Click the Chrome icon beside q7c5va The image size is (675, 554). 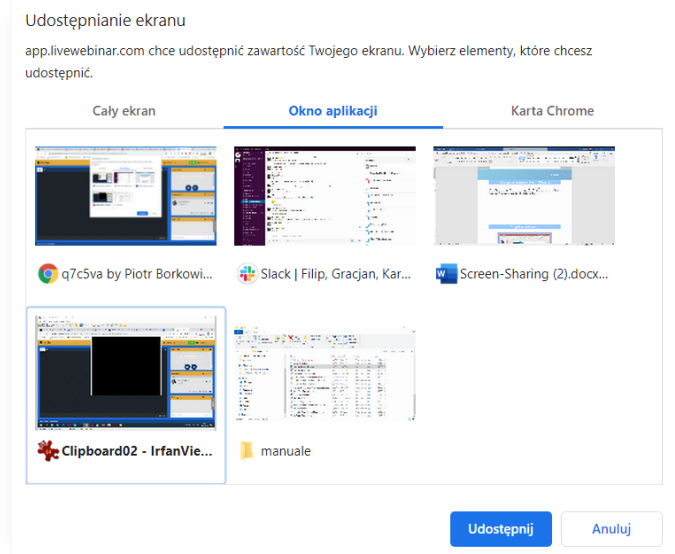coord(47,273)
